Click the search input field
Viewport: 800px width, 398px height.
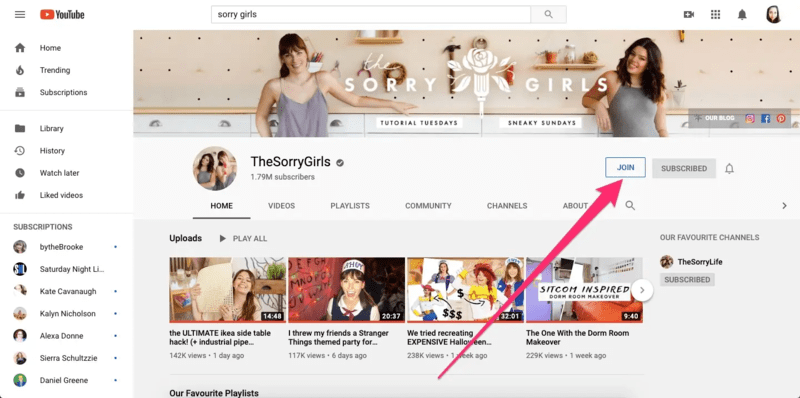pos(371,14)
